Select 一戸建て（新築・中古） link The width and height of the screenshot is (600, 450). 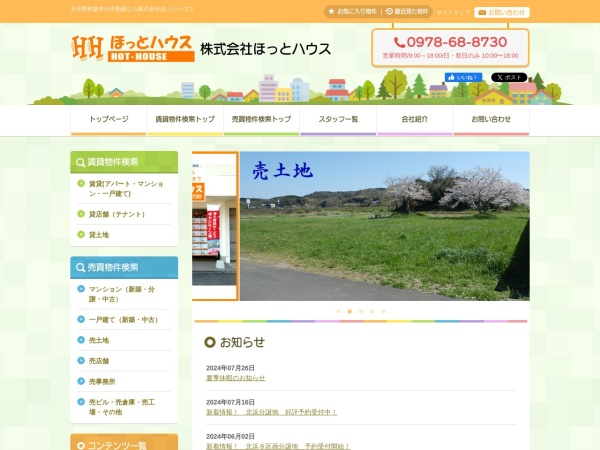coord(123,320)
